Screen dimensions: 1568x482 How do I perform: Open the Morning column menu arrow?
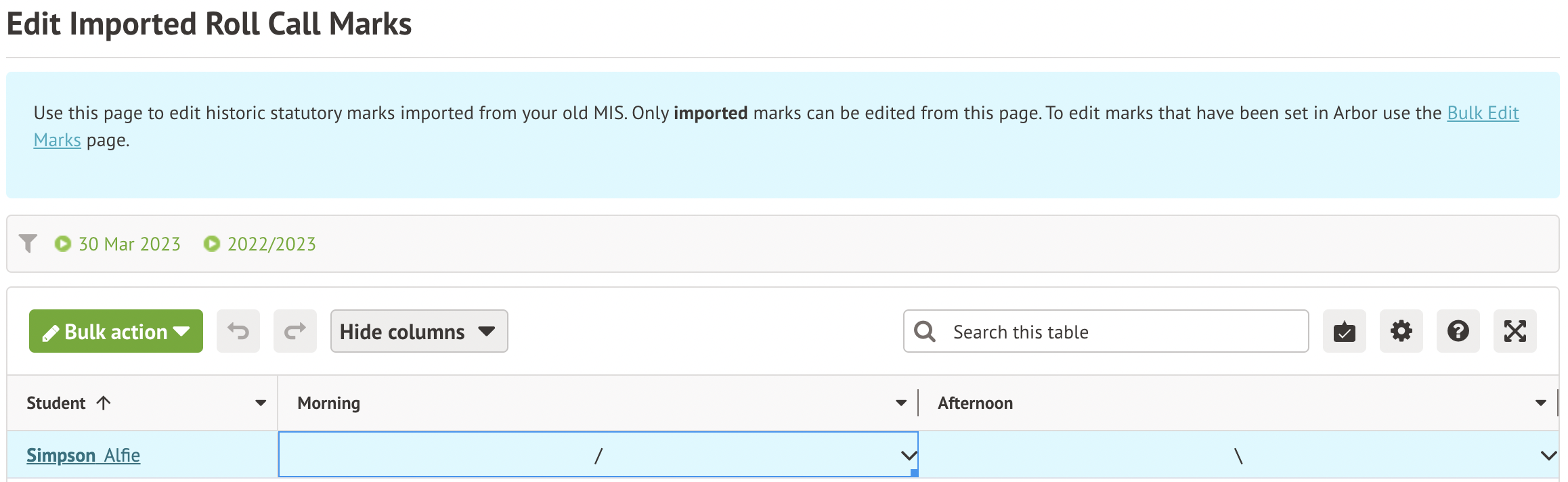tap(901, 403)
